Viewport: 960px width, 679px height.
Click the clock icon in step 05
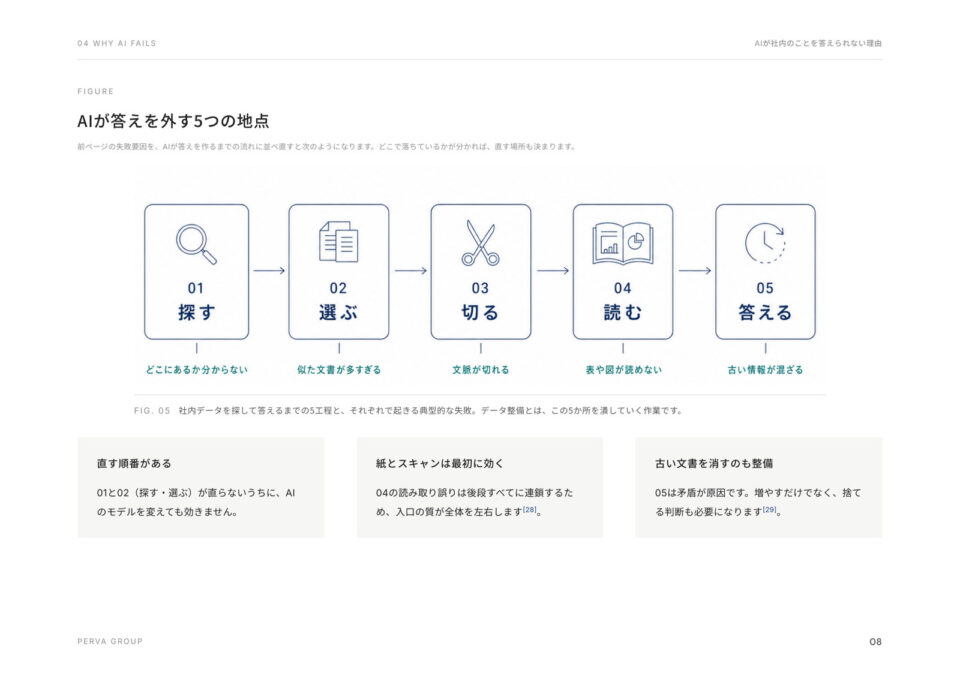[765, 242]
